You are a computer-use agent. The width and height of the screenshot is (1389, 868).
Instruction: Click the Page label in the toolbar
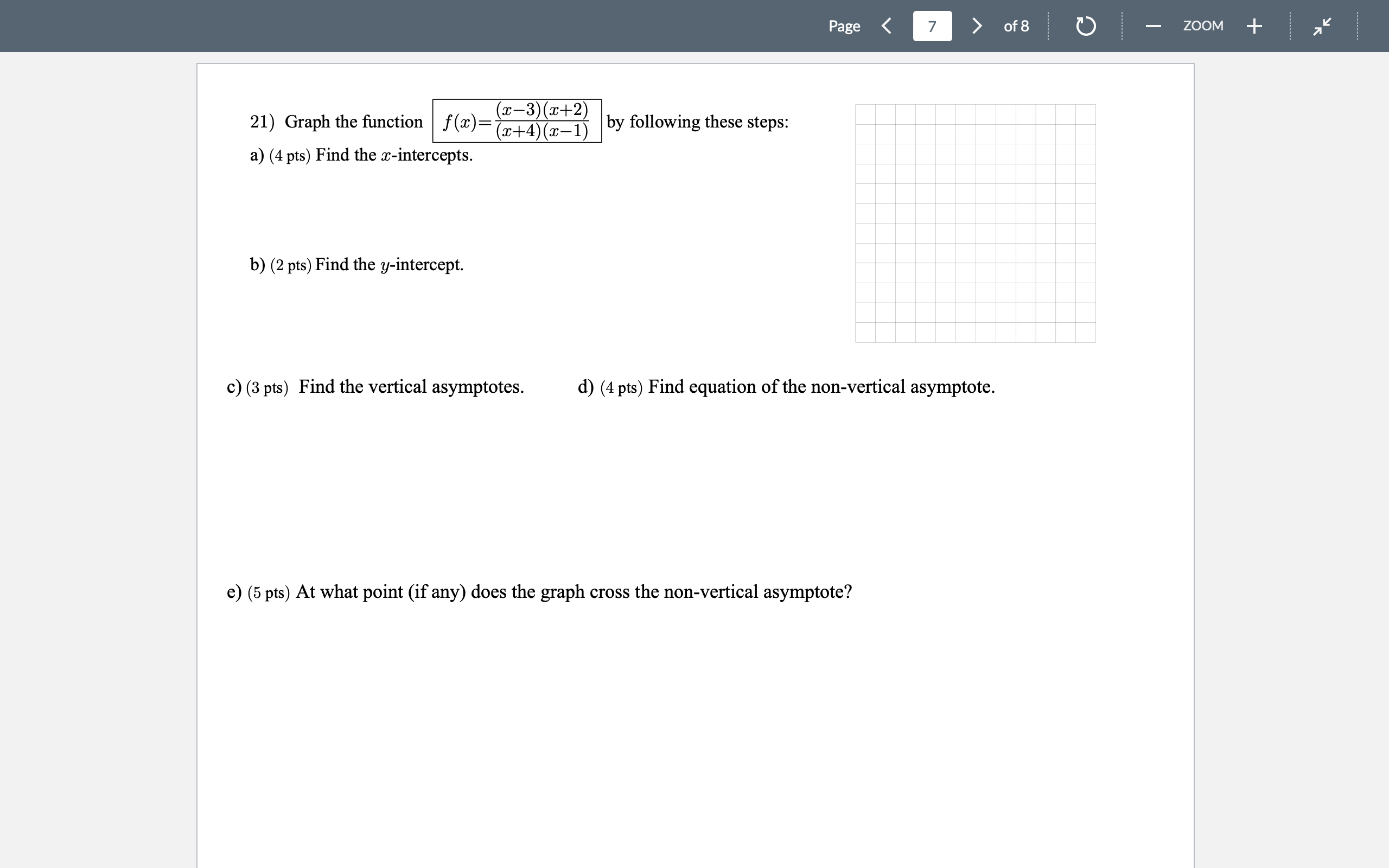click(x=844, y=26)
